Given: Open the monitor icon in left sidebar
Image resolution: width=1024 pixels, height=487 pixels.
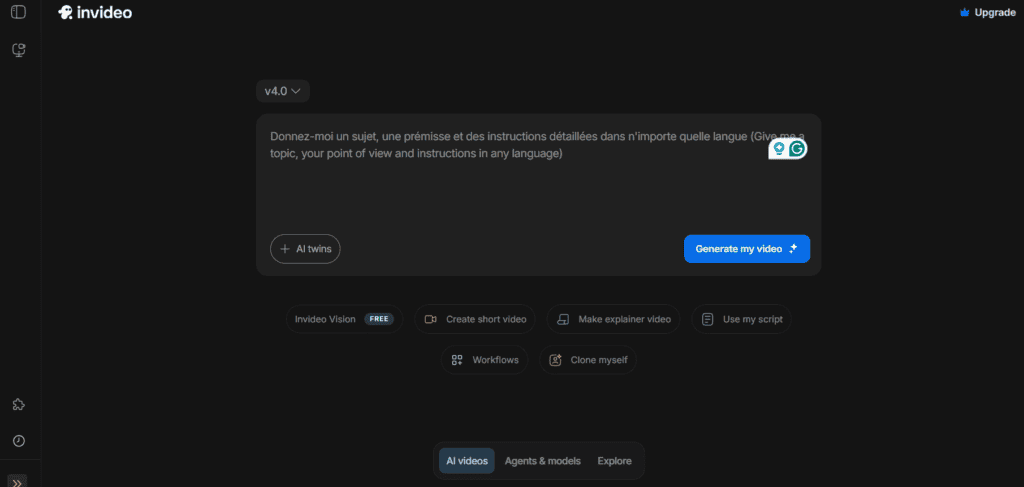Looking at the screenshot, I should tap(19, 50).
